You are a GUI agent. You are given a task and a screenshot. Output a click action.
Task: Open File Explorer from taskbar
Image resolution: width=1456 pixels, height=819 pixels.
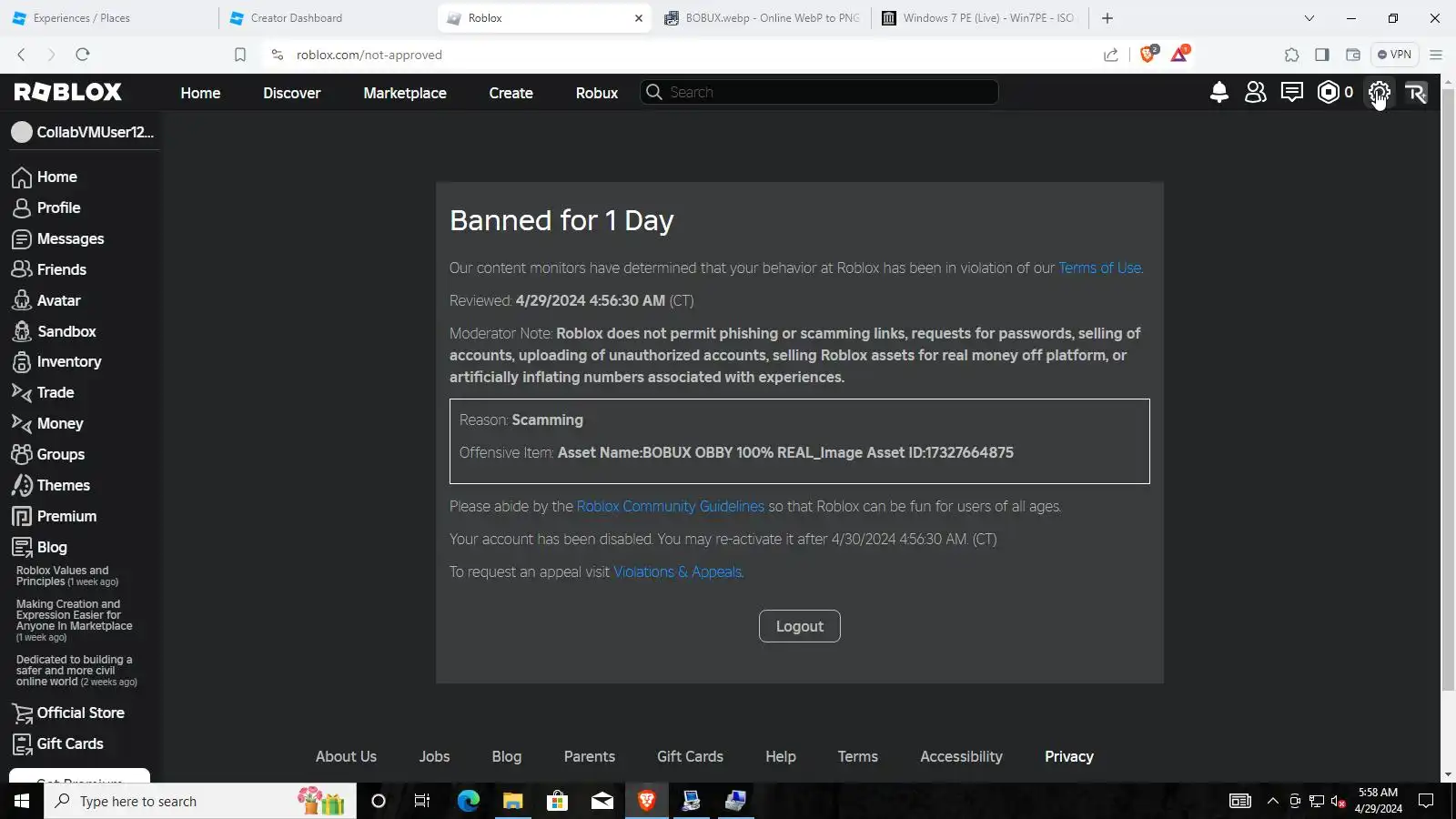[513, 801]
